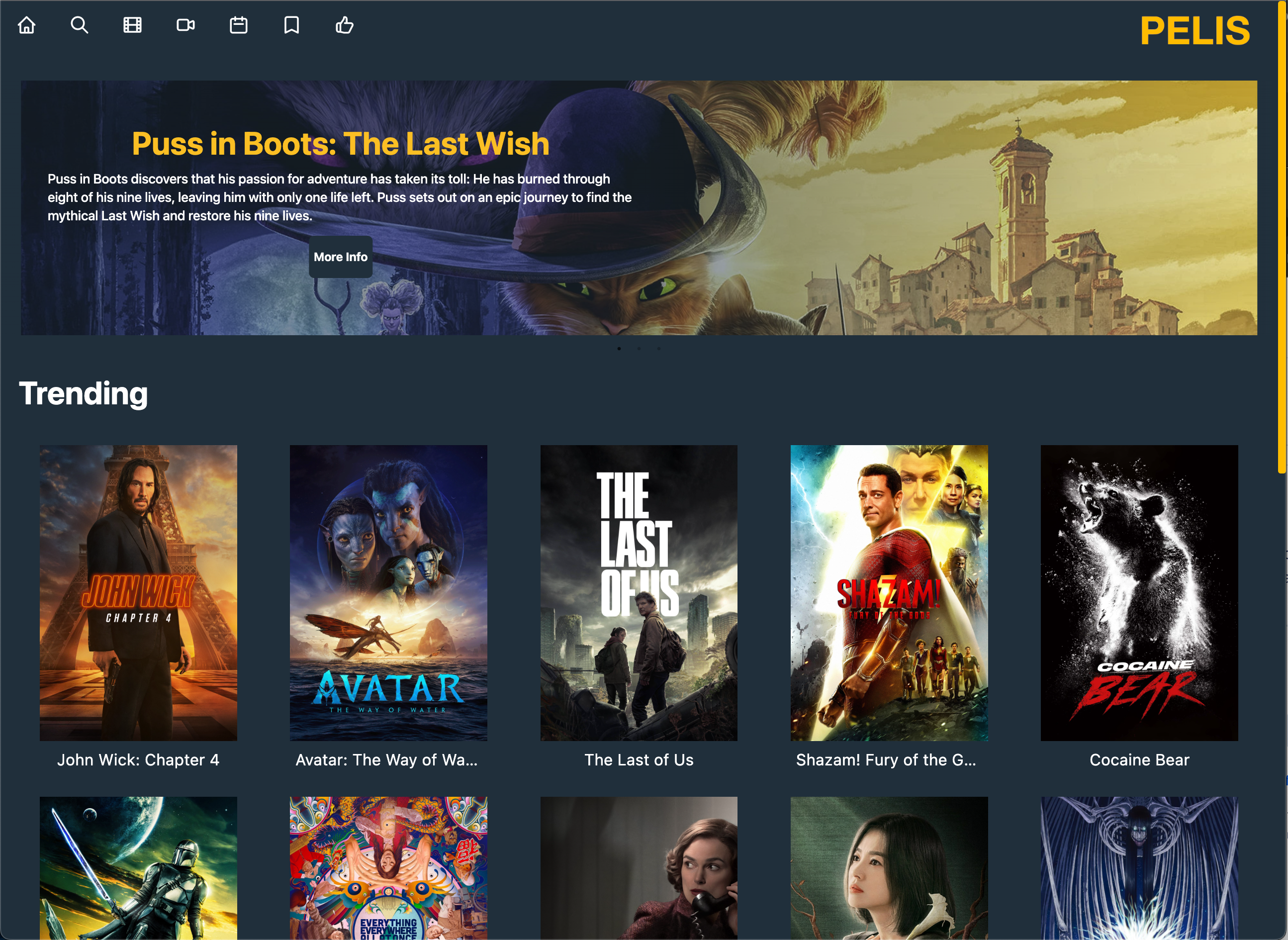Image resolution: width=1288 pixels, height=940 pixels.
Task: Open the bookmarks watchlist icon
Action: (291, 25)
